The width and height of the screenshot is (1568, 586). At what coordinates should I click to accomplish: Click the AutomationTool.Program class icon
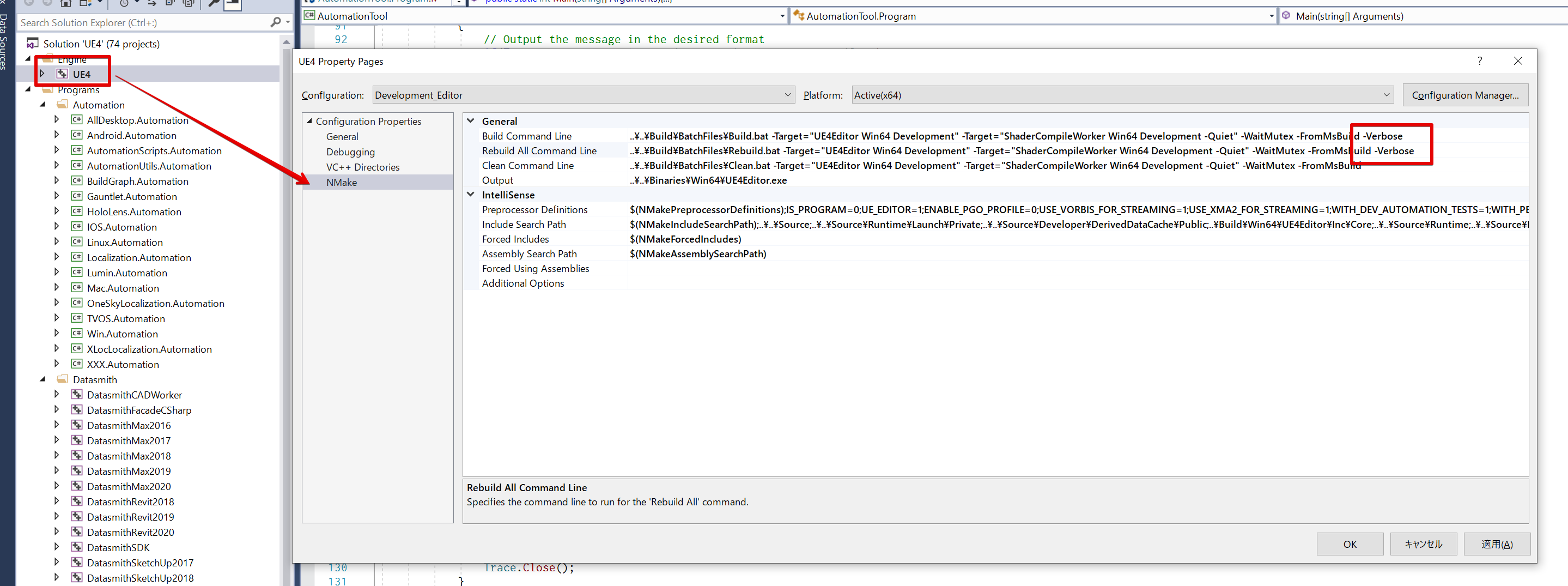(x=799, y=16)
